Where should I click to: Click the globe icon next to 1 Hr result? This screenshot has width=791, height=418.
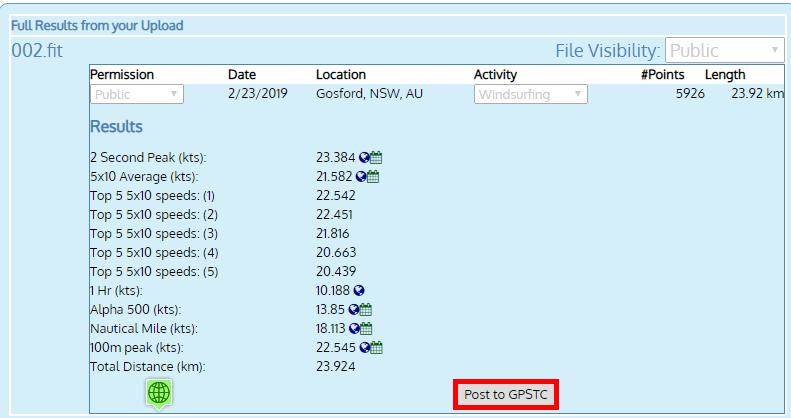359,291
